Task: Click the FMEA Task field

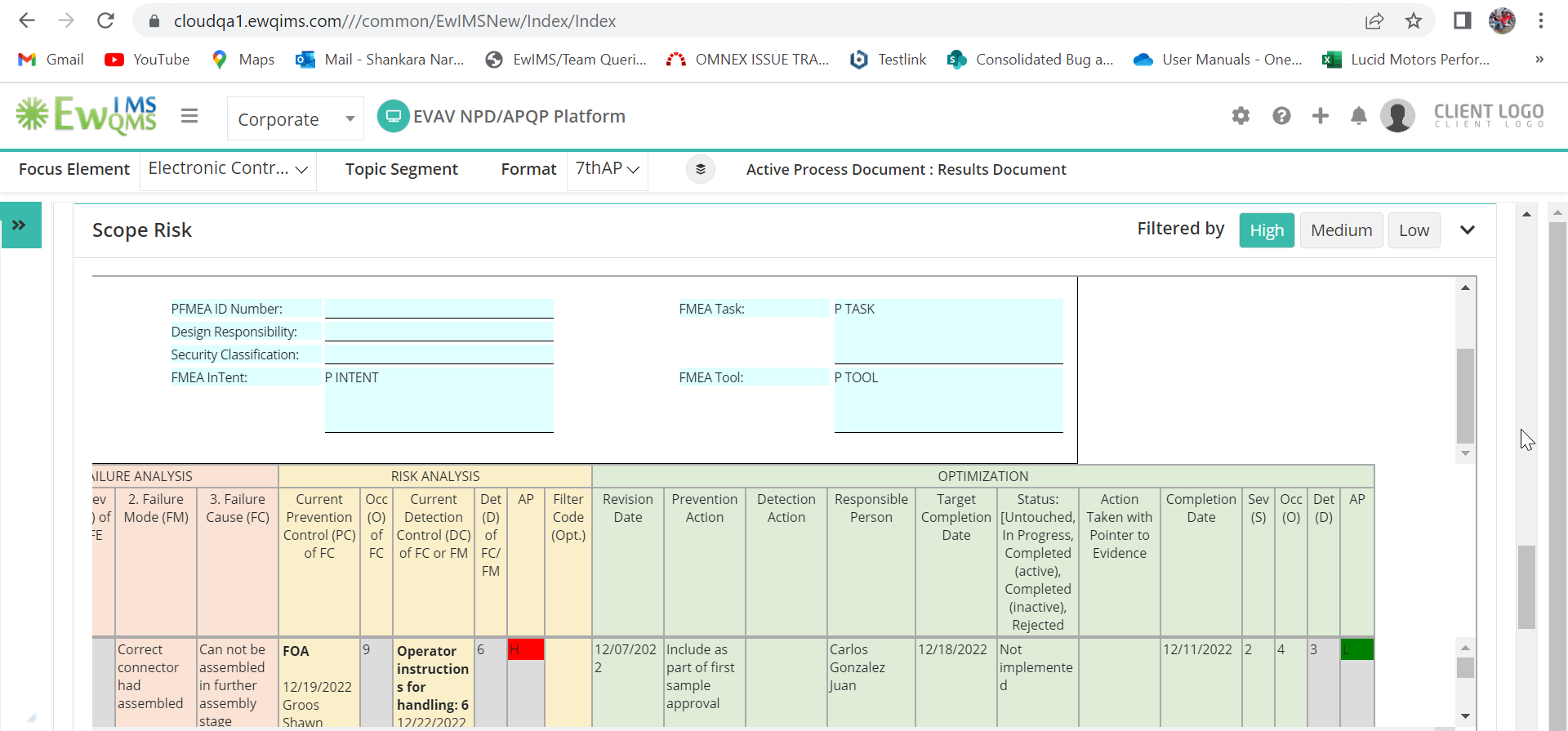Action: pos(949,331)
